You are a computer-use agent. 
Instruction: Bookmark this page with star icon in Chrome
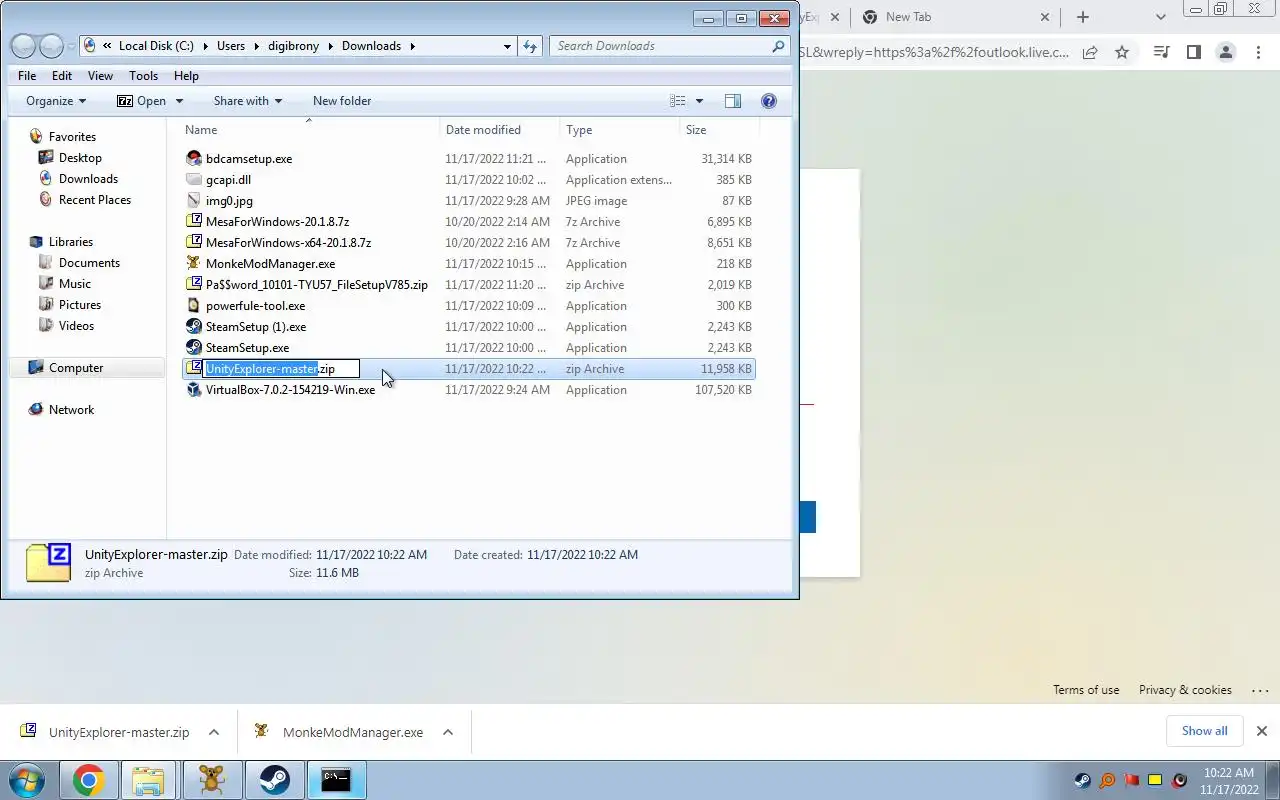(1122, 52)
